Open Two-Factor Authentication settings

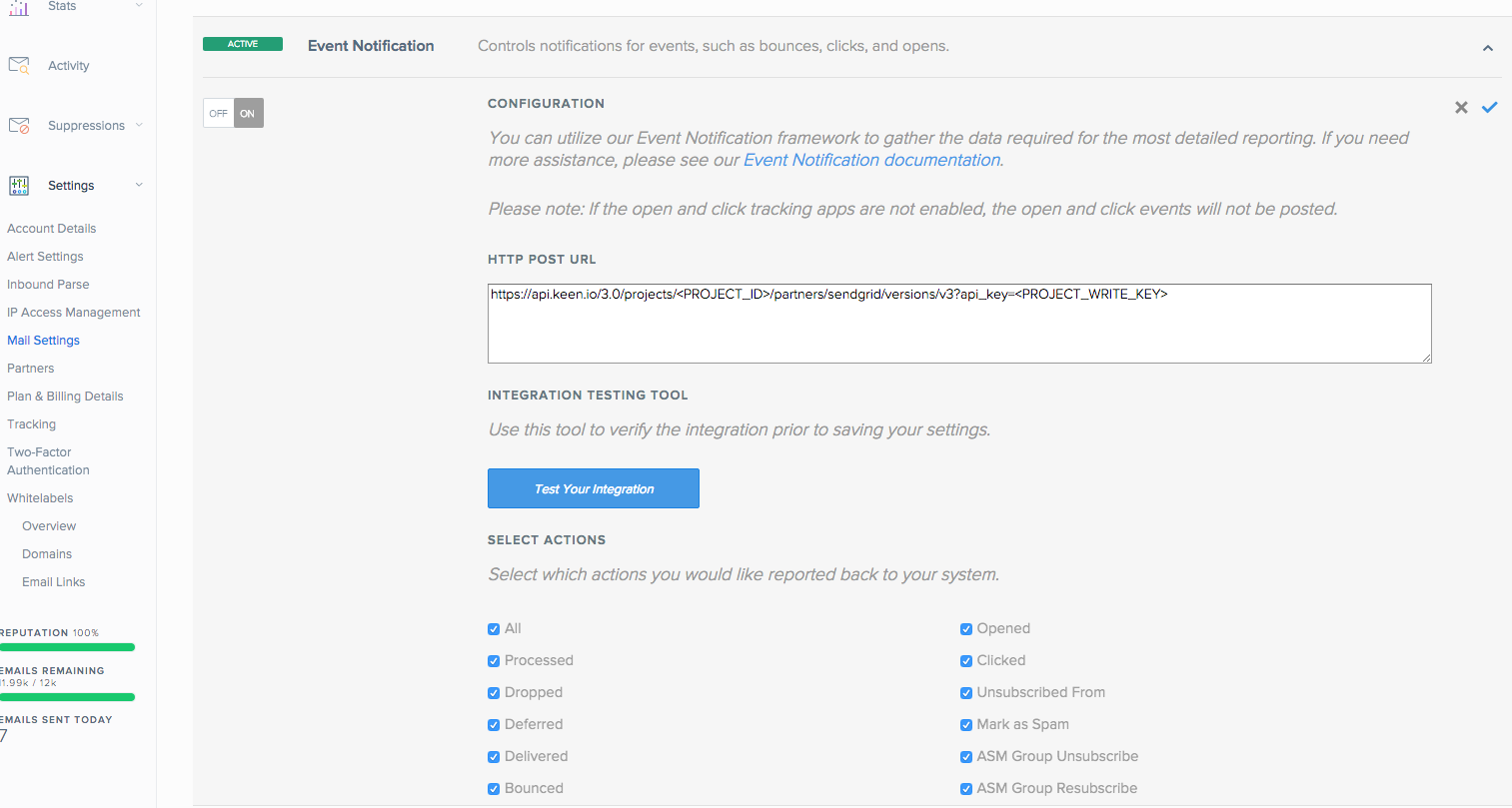coord(48,461)
